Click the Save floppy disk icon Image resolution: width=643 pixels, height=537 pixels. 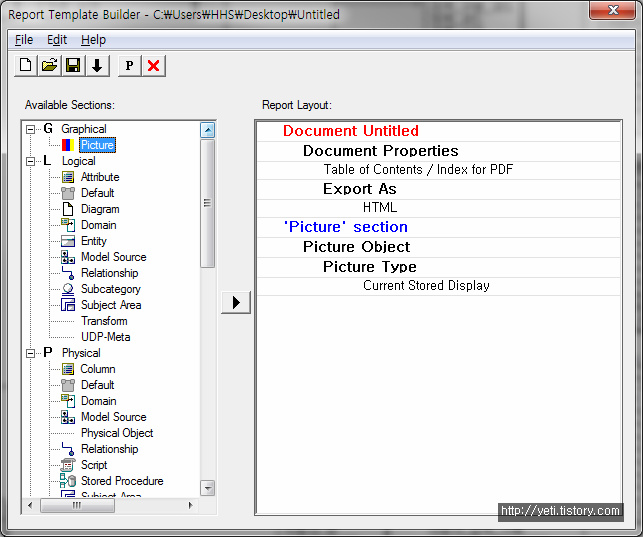tap(73, 66)
